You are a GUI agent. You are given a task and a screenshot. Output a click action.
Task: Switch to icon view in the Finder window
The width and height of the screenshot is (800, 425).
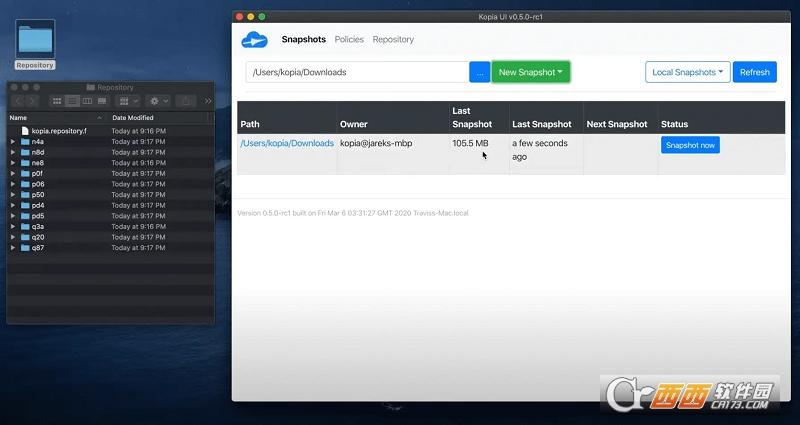tap(57, 101)
